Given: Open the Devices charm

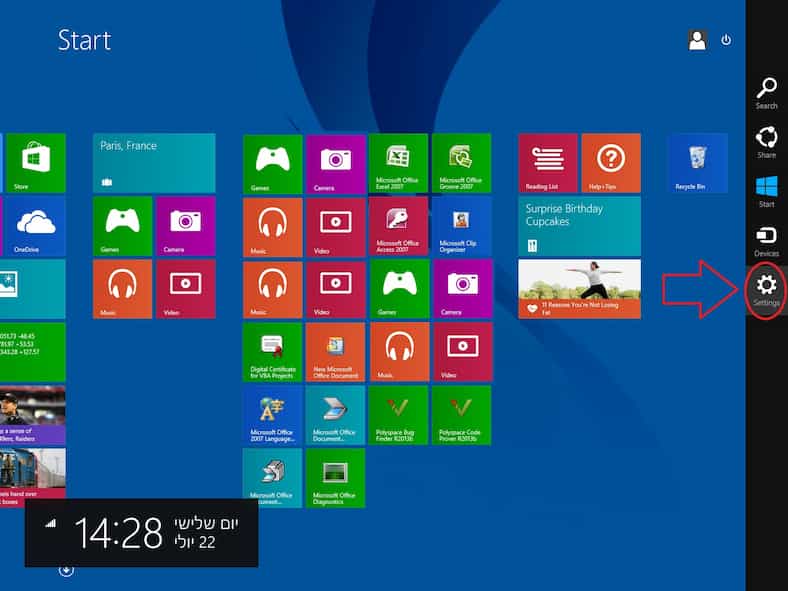Looking at the screenshot, I should pyautogui.click(x=766, y=239).
